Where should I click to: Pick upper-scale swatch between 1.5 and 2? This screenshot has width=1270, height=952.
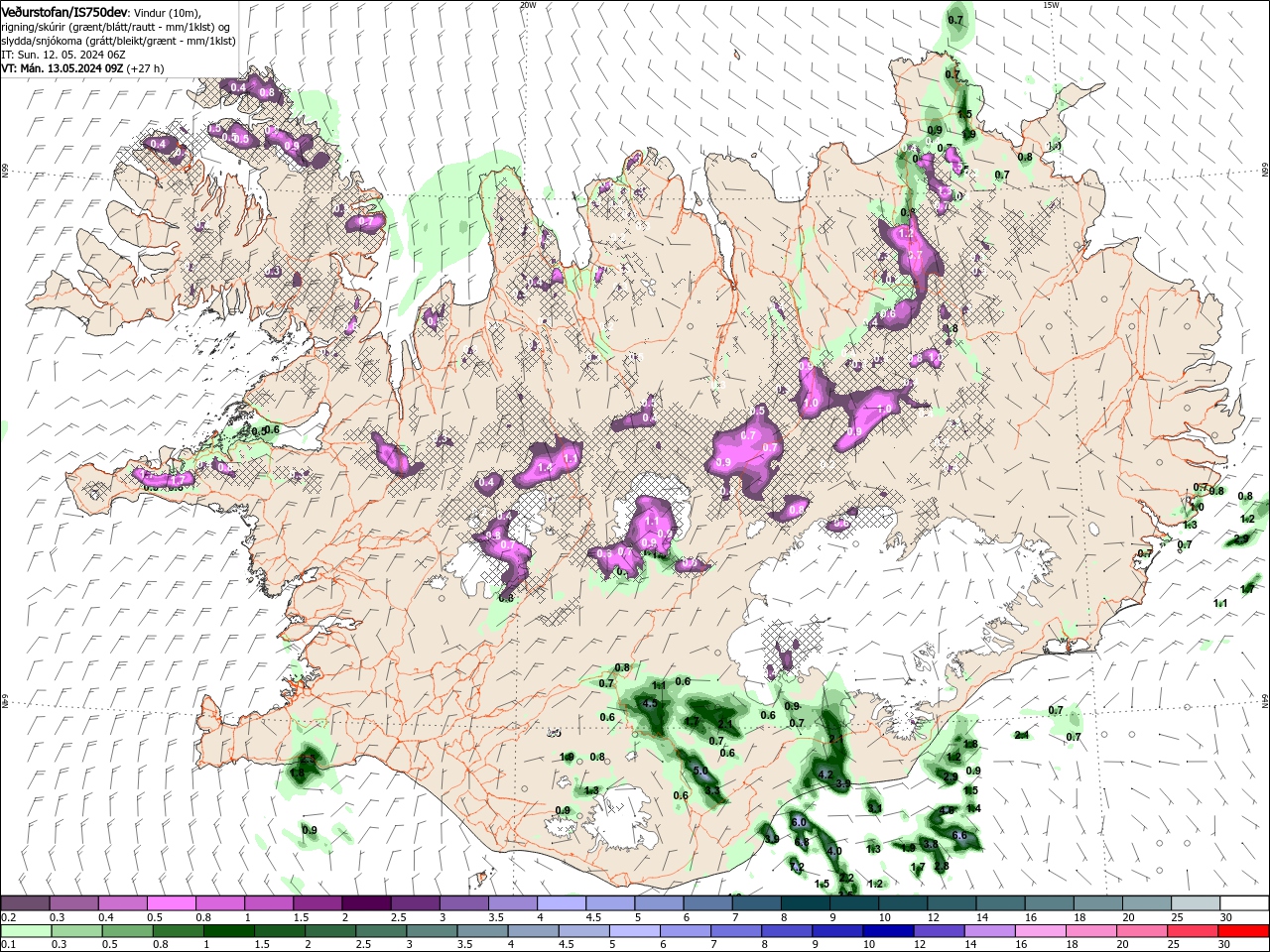click(317, 903)
